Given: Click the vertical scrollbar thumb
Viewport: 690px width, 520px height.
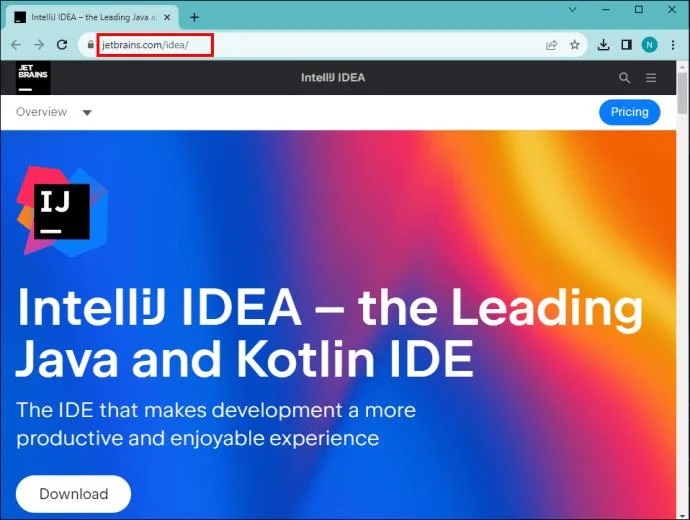Looking at the screenshot, I should (683, 92).
